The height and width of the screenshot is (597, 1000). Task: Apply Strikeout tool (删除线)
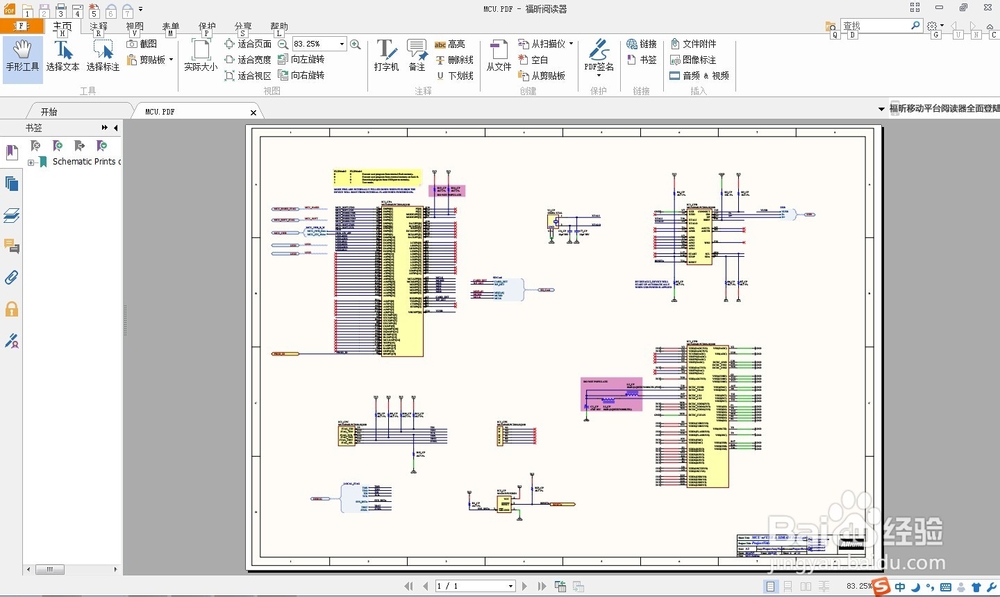(454, 60)
